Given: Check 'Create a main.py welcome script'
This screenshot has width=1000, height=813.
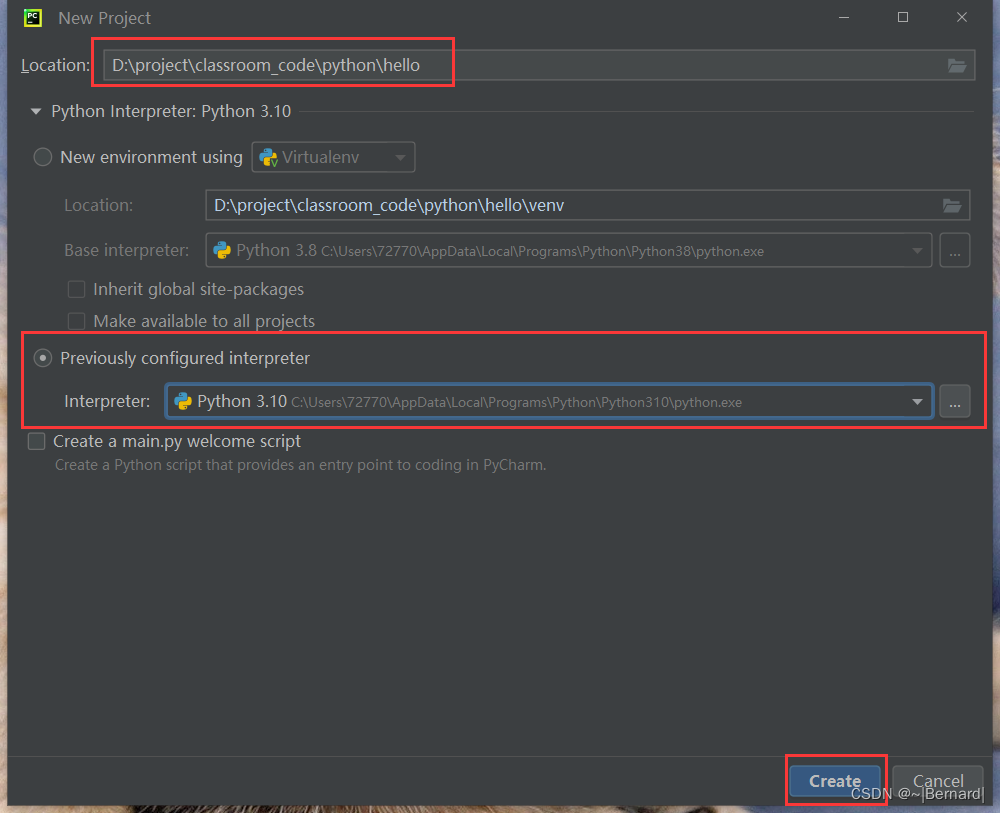Looking at the screenshot, I should (36, 441).
